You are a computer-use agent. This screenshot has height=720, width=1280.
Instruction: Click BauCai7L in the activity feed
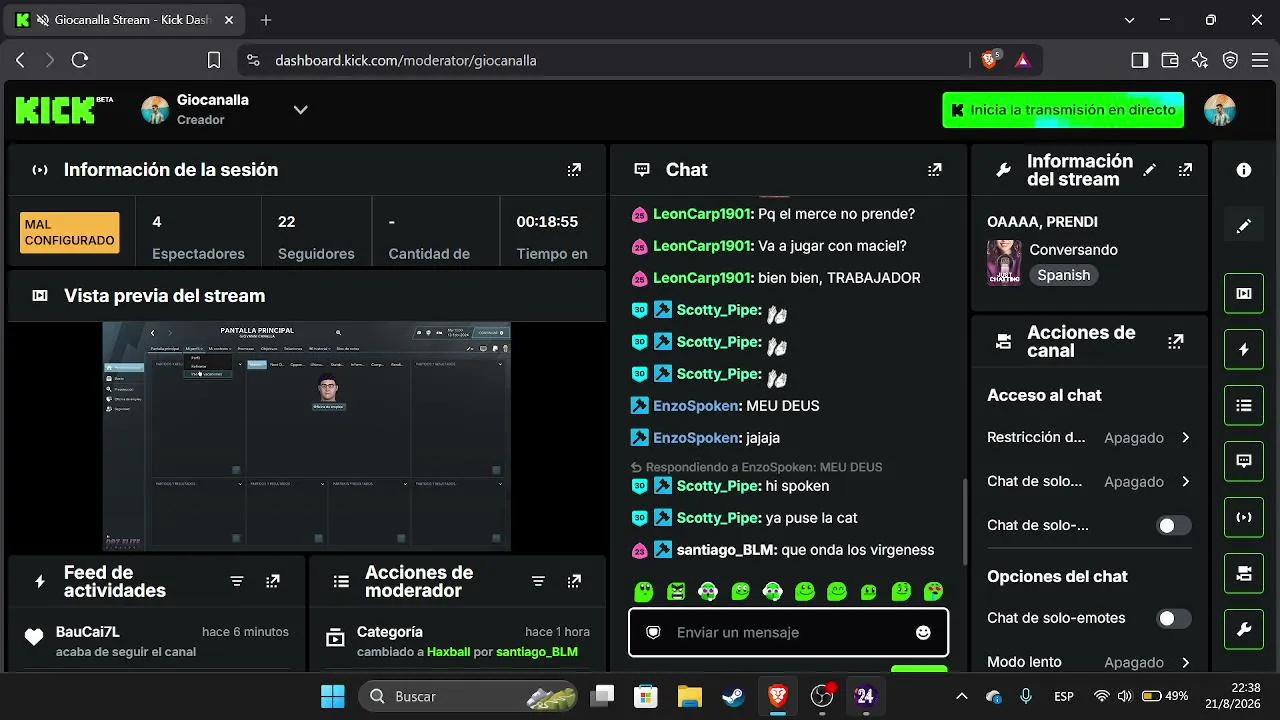88,632
